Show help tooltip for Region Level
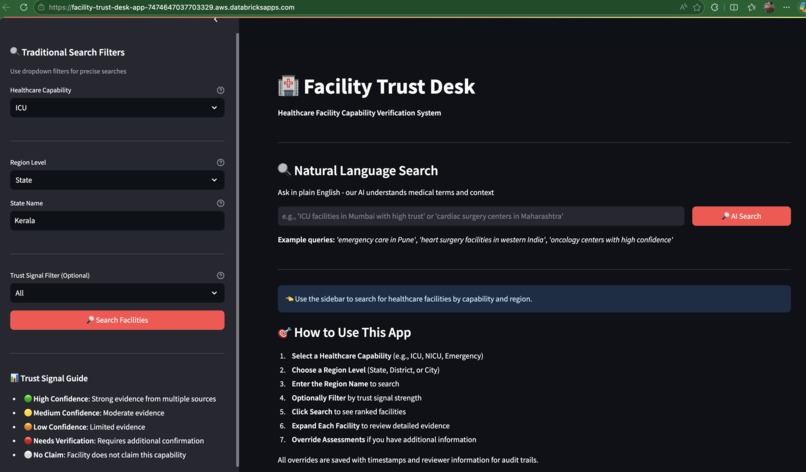 point(221,162)
